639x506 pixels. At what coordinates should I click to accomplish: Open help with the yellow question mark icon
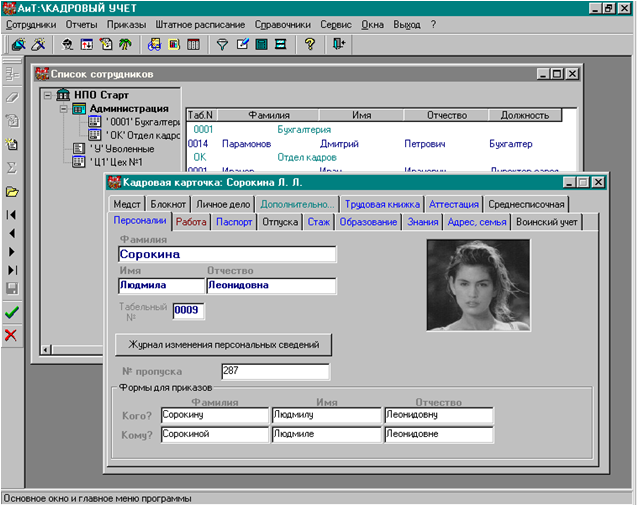point(309,44)
